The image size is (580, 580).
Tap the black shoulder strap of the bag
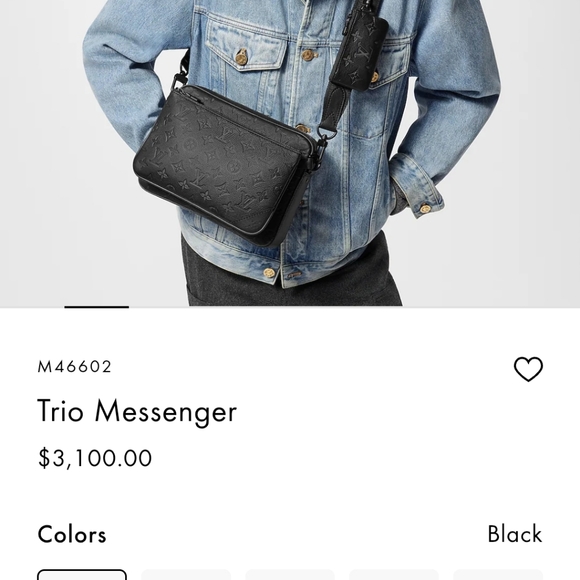(333, 109)
